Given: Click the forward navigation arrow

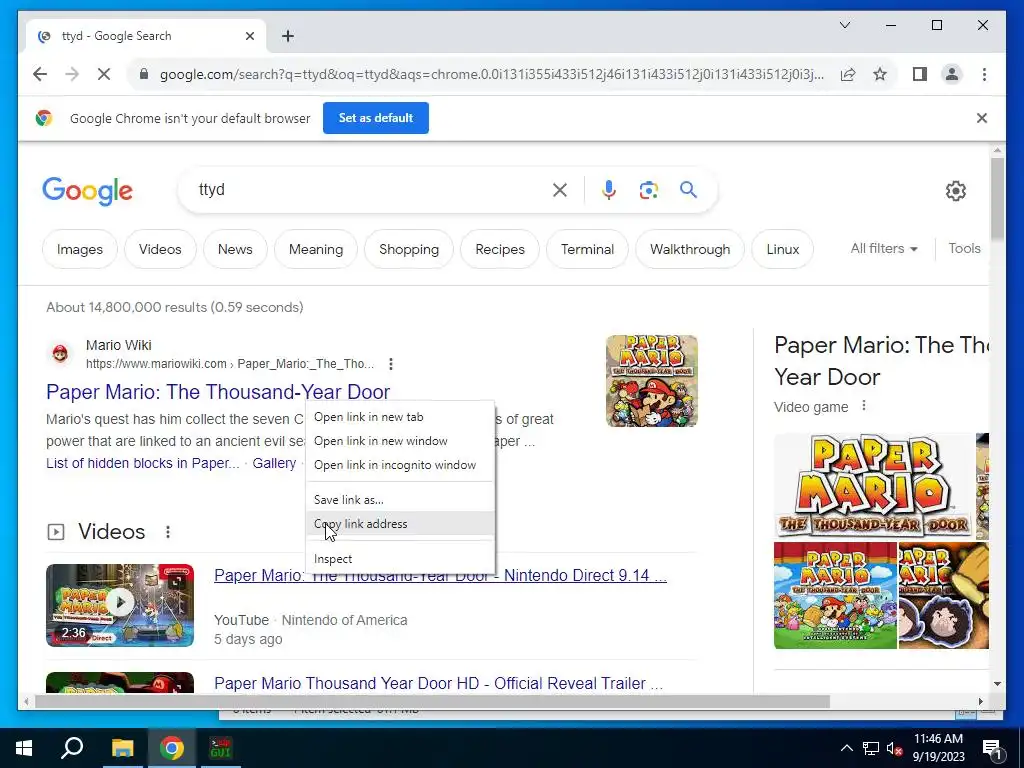Looking at the screenshot, I should 72,74.
